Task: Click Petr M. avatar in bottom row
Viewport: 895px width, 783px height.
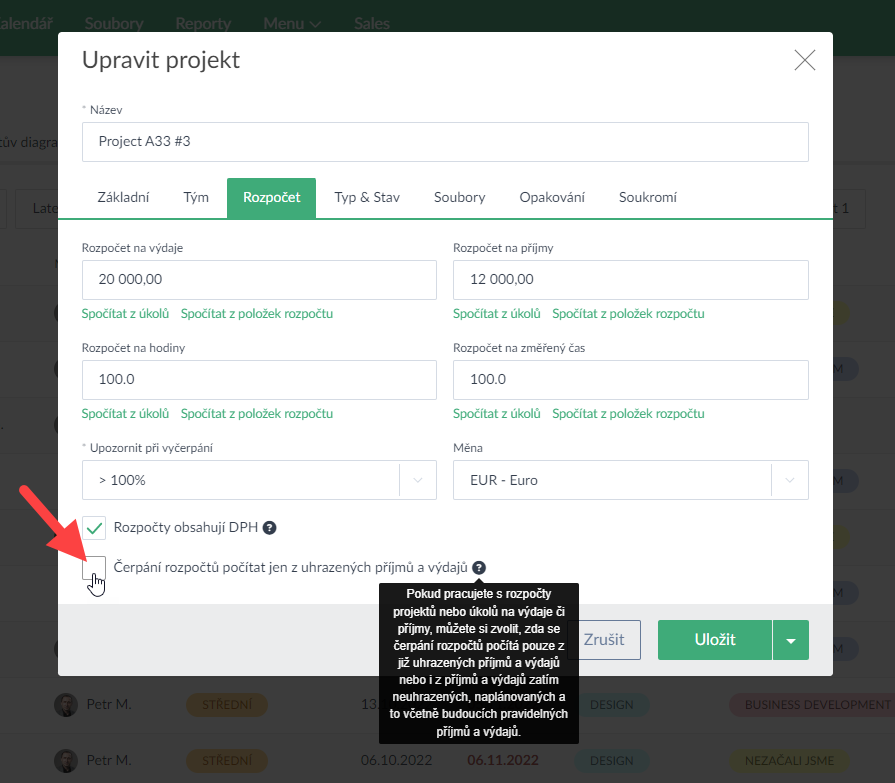Action: 65,759
